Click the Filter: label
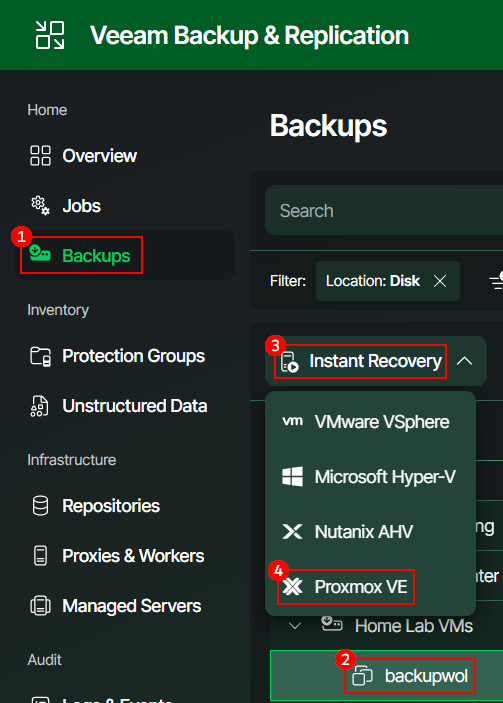Screen dimensions: 503x703 click(288, 281)
